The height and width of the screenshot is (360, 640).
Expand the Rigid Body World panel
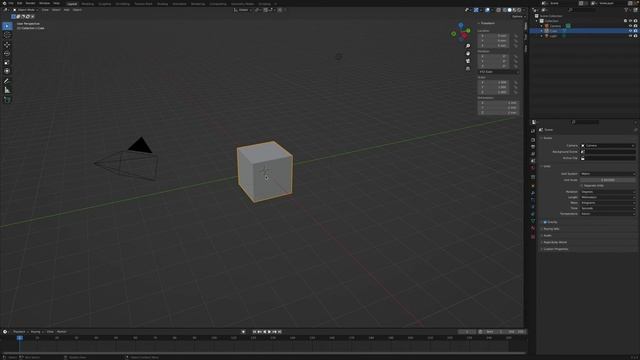pos(555,242)
